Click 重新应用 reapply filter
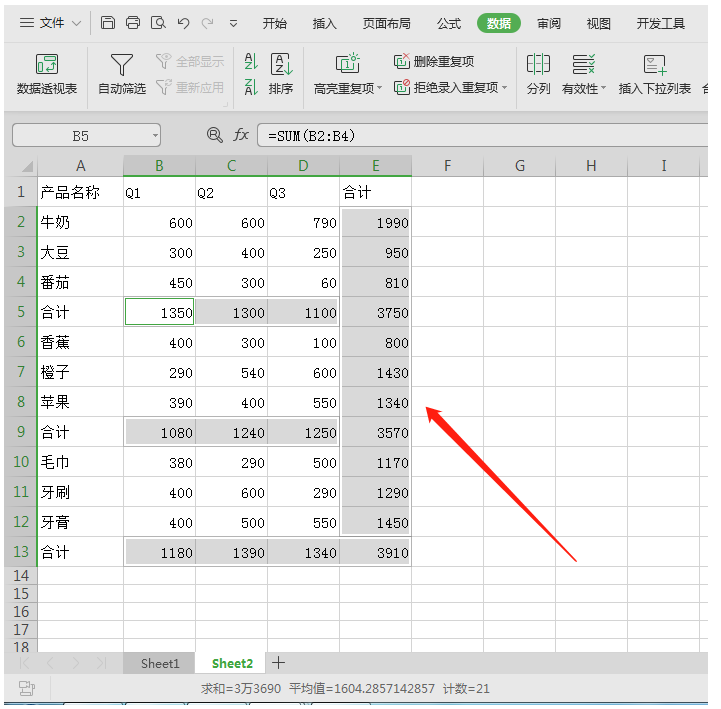This screenshot has width=721, height=709. (x=190, y=87)
